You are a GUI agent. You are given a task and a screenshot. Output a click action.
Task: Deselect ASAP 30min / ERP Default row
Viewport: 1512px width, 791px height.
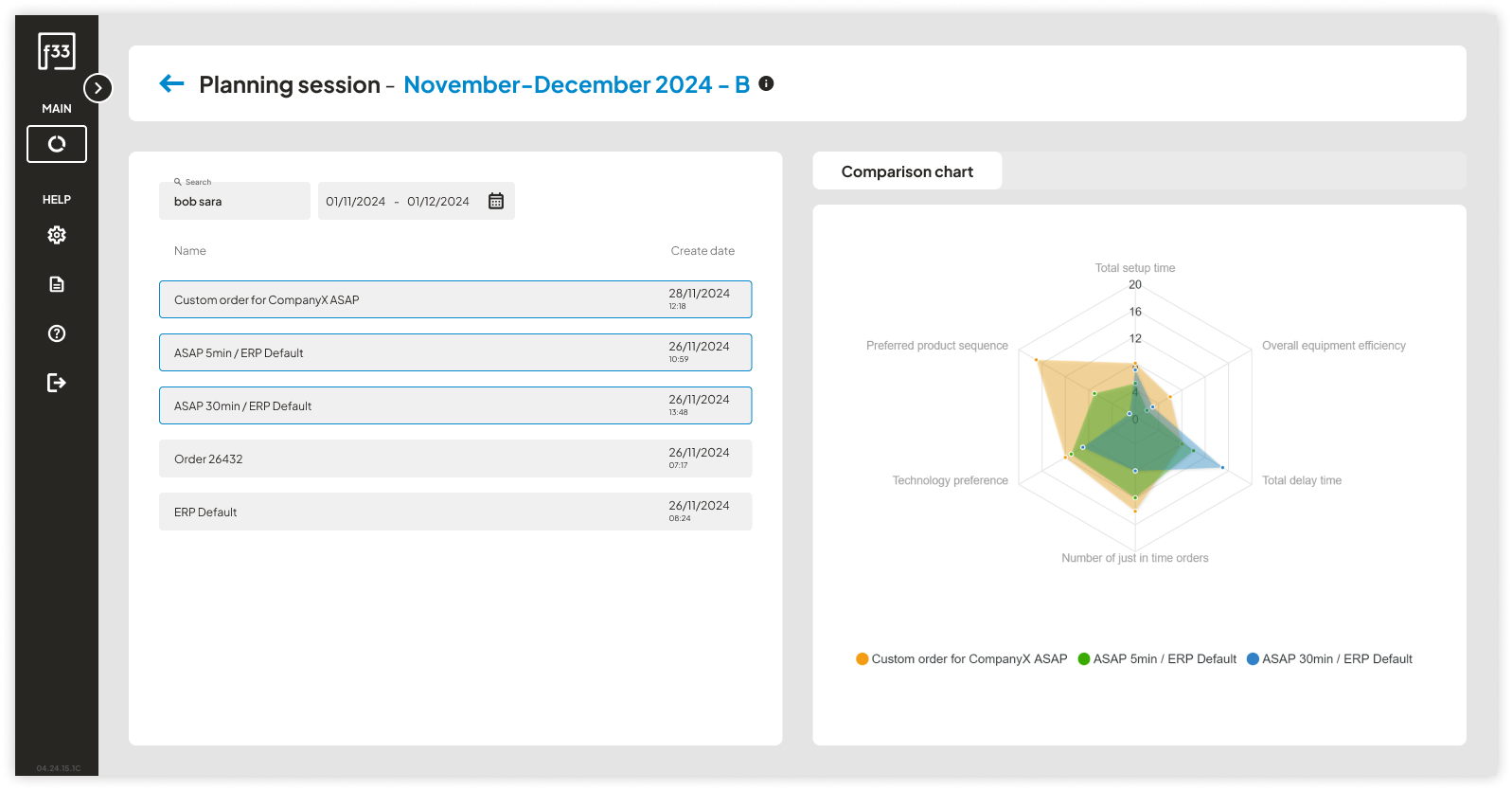(x=455, y=405)
